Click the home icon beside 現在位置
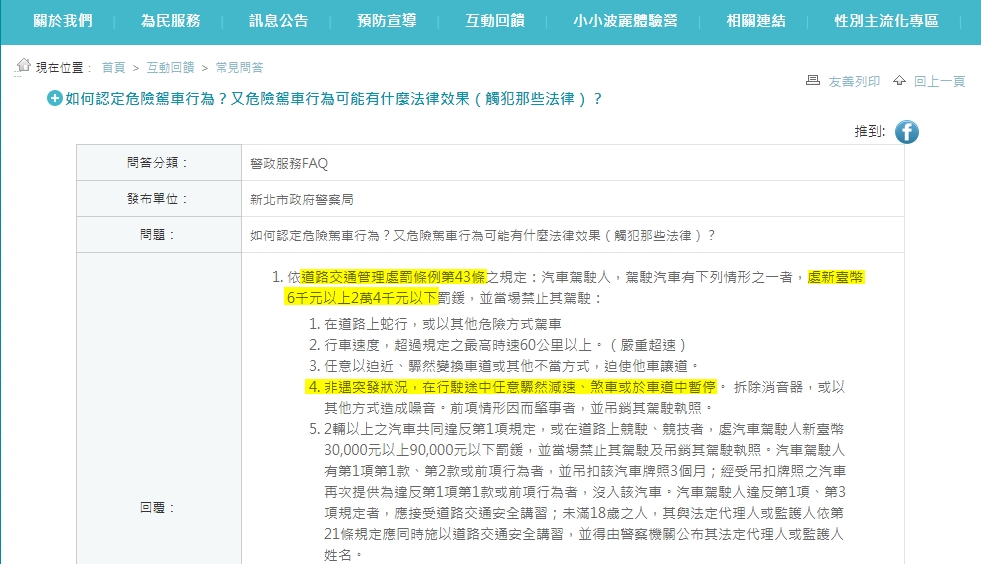The height and width of the screenshot is (564, 981). (x=23, y=66)
